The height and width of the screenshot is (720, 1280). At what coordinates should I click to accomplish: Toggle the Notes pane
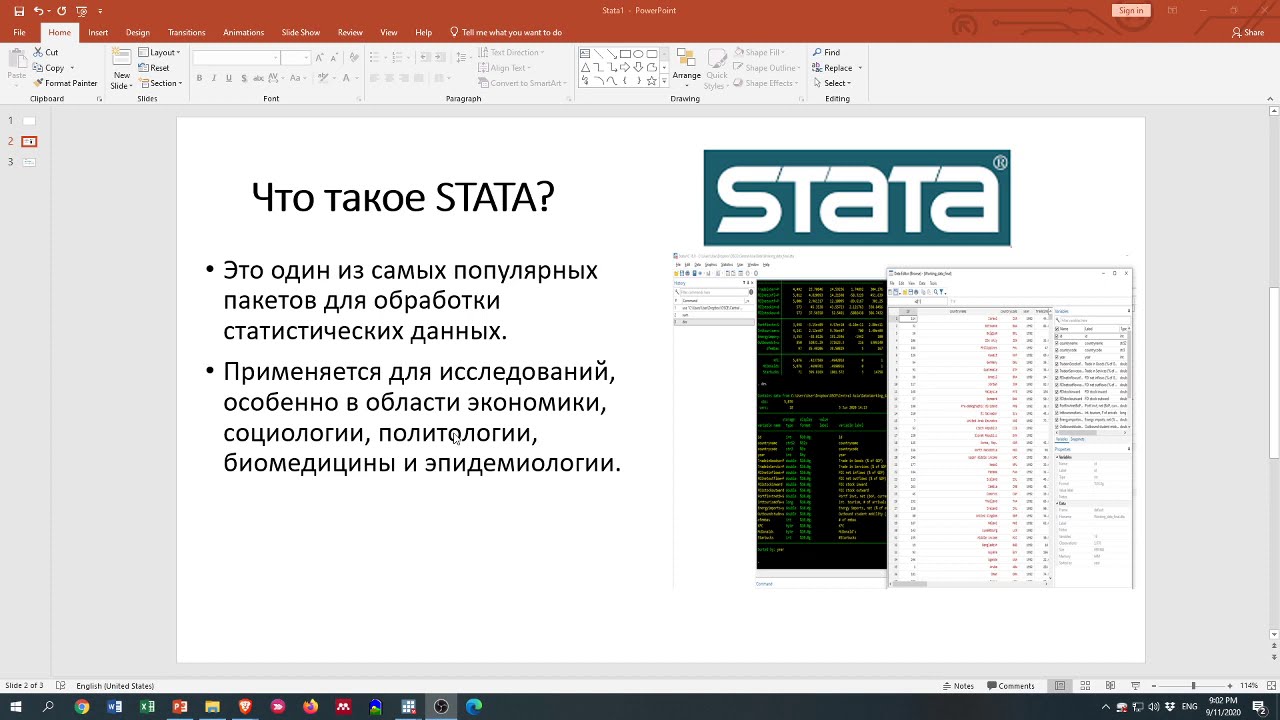(958, 686)
